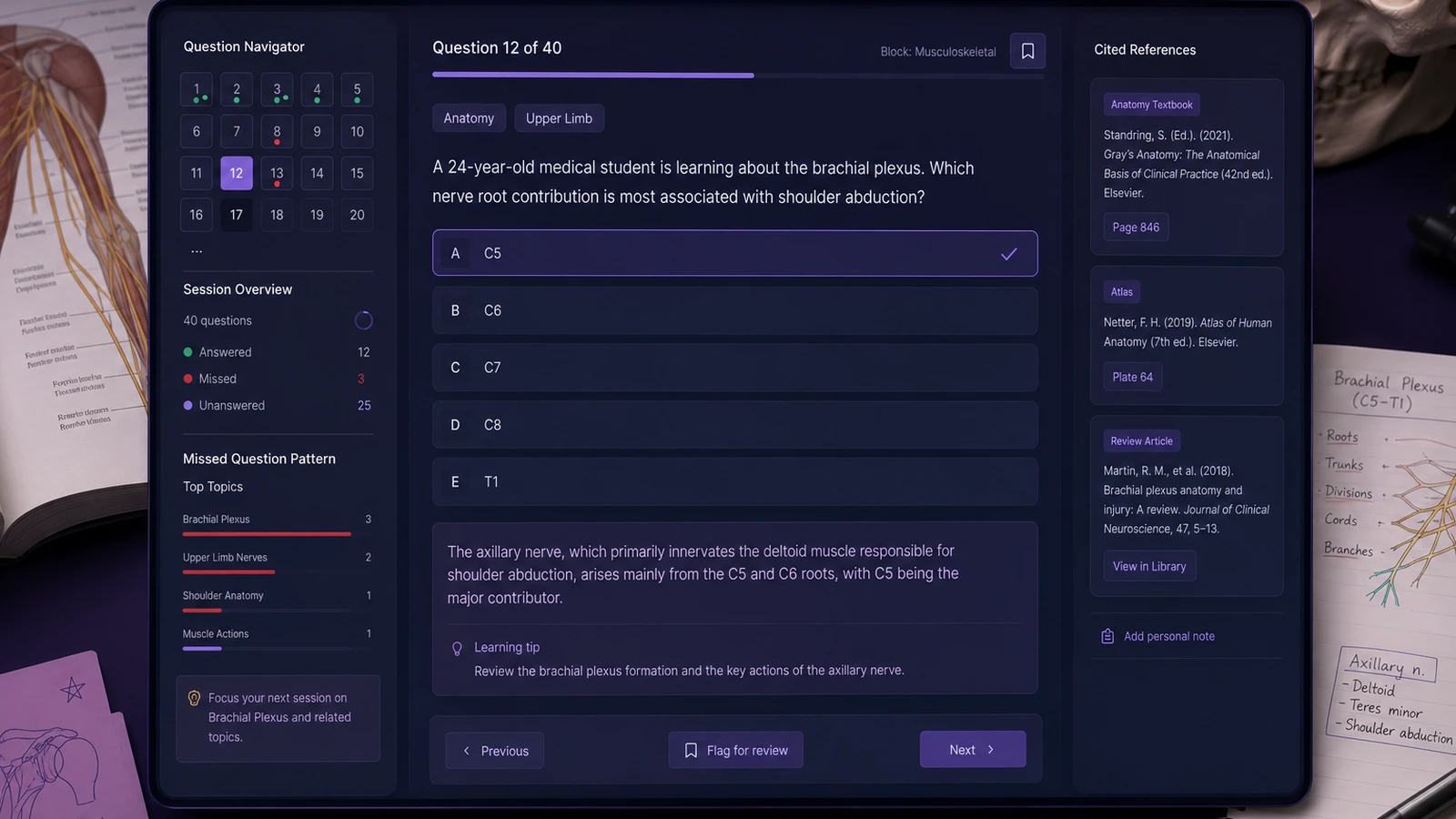Viewport: 1456px width, 819px height.
Task: Click the Brachial Plexus missed-topic bar
Action: 268,534
